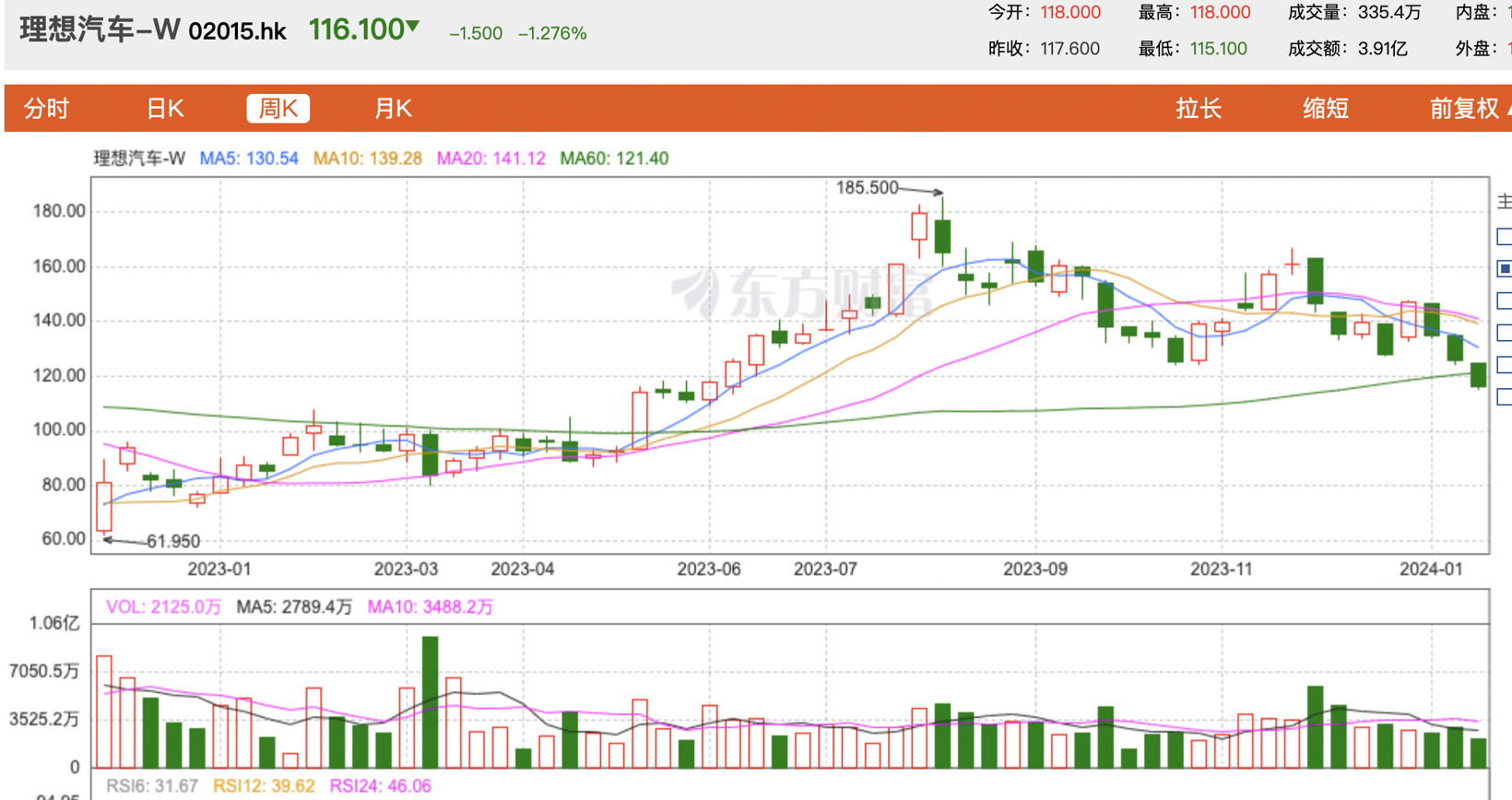This screenshot has height=800, width=1512.
Task: Tick the topmost indicator checkbox right of chart
Action: 1504,237
